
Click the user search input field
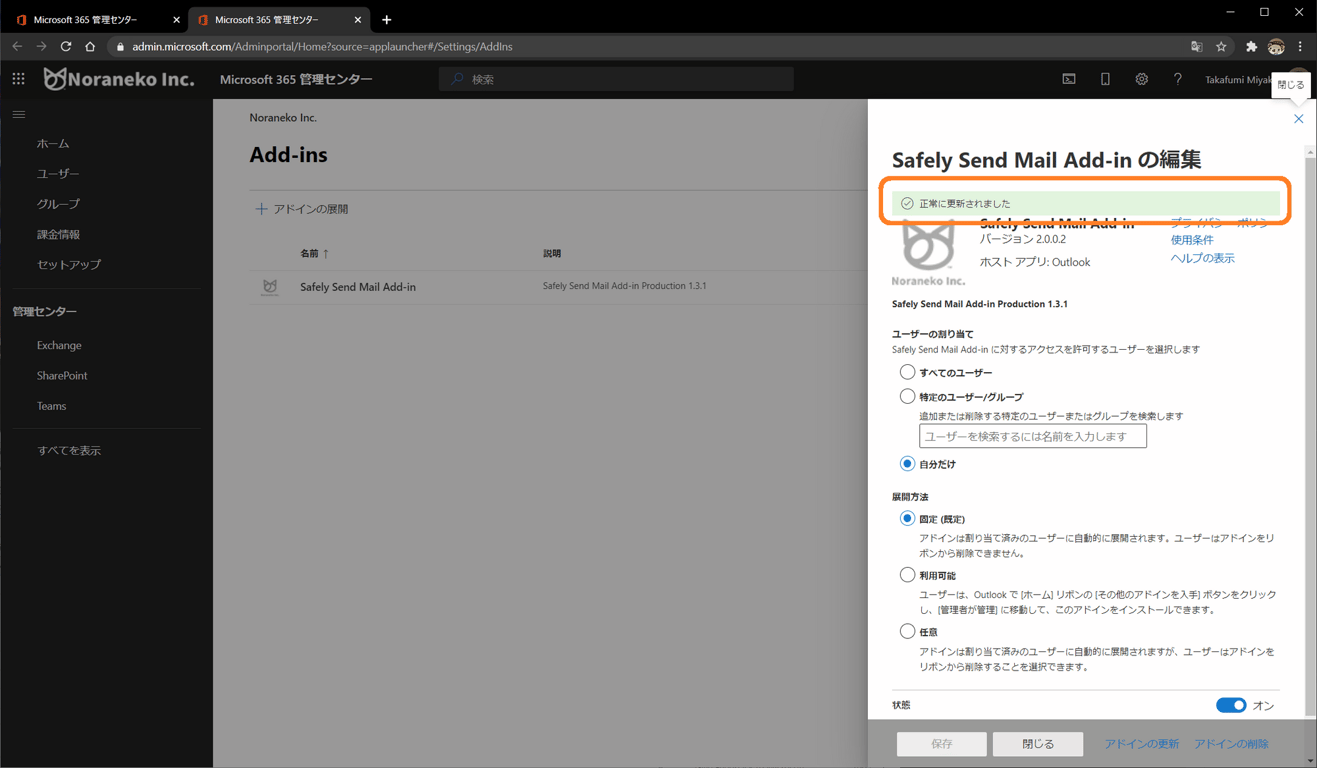(x=1033, y=436)
